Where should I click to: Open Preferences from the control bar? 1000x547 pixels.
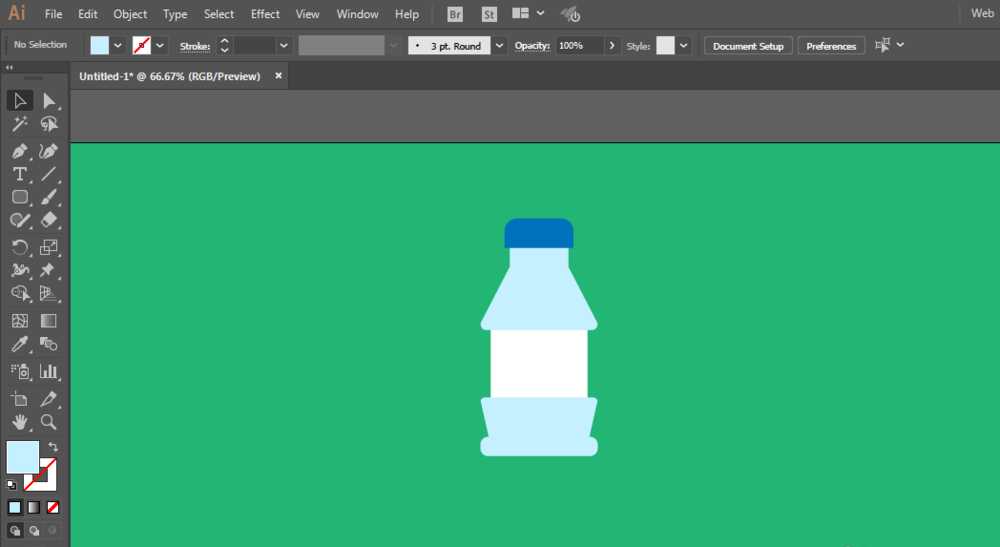coord(831,46)
